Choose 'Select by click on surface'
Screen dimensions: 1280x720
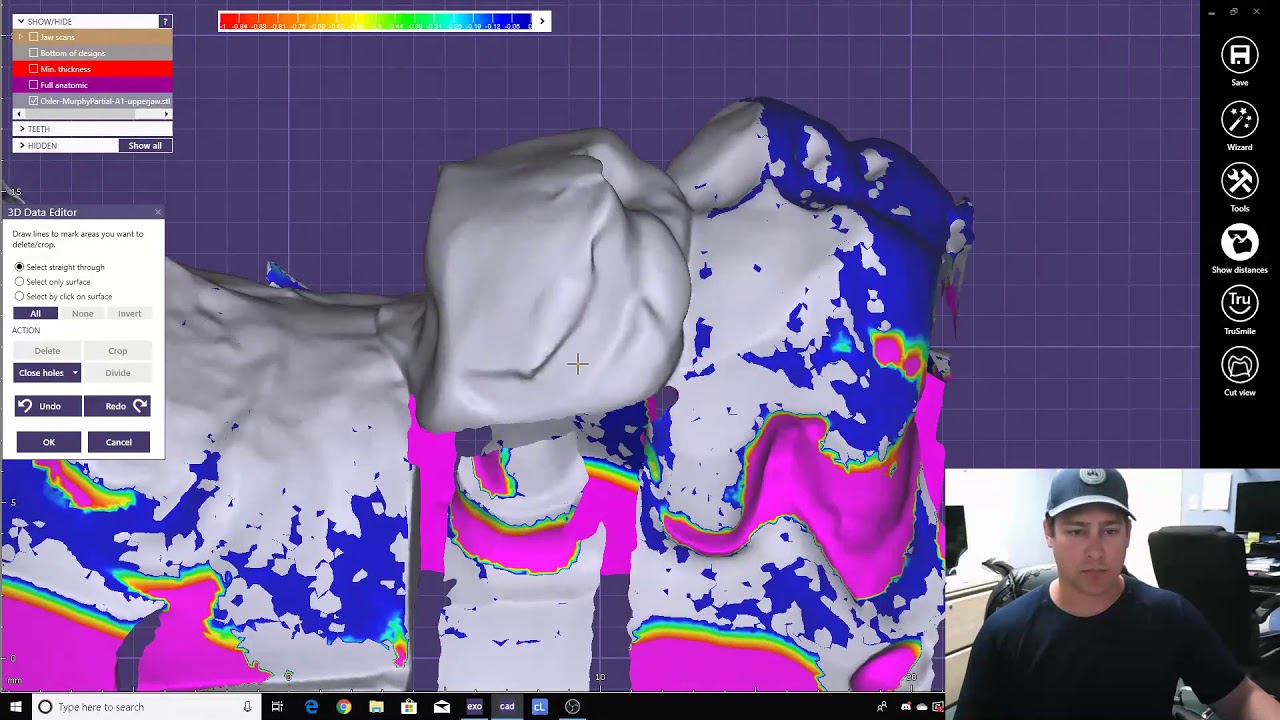pyautogui.click(x=19, y=296)
